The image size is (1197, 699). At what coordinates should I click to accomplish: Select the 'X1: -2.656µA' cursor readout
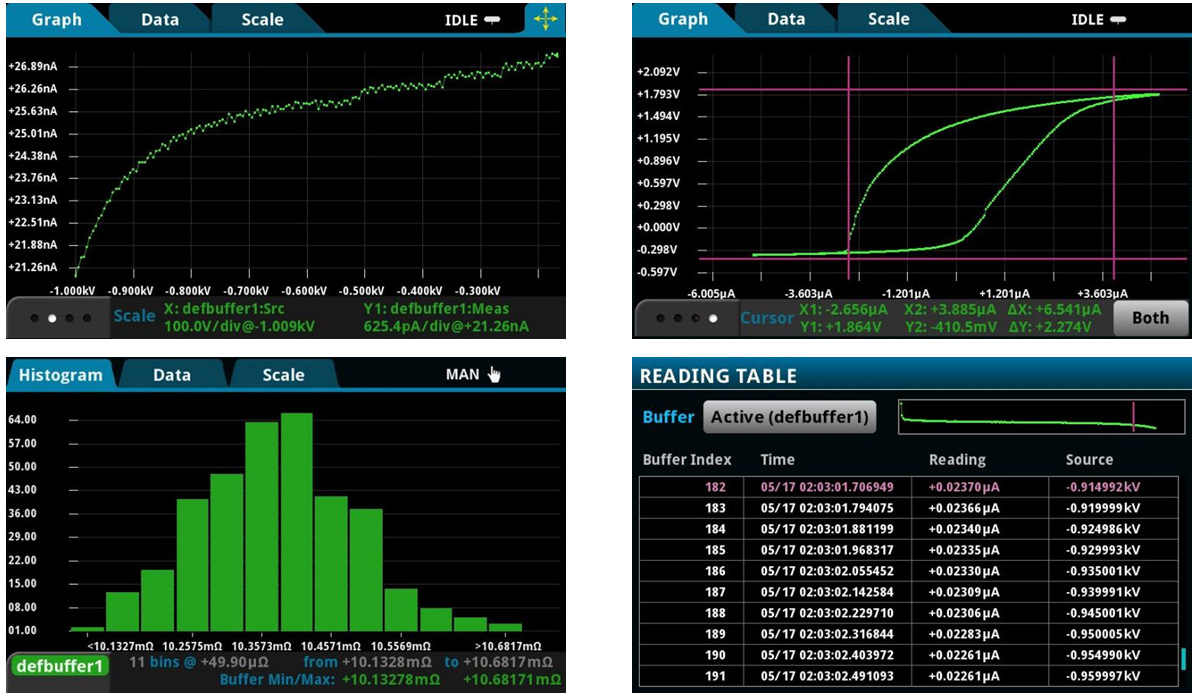coord(844,310)
